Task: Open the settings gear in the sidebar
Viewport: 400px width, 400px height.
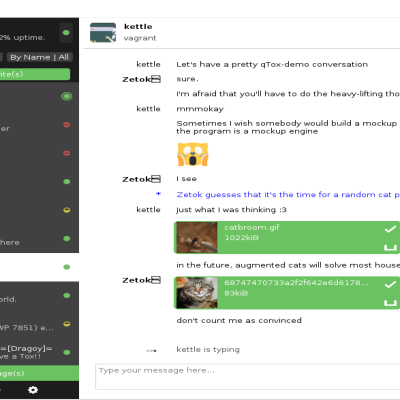Action: click(33, 390)
